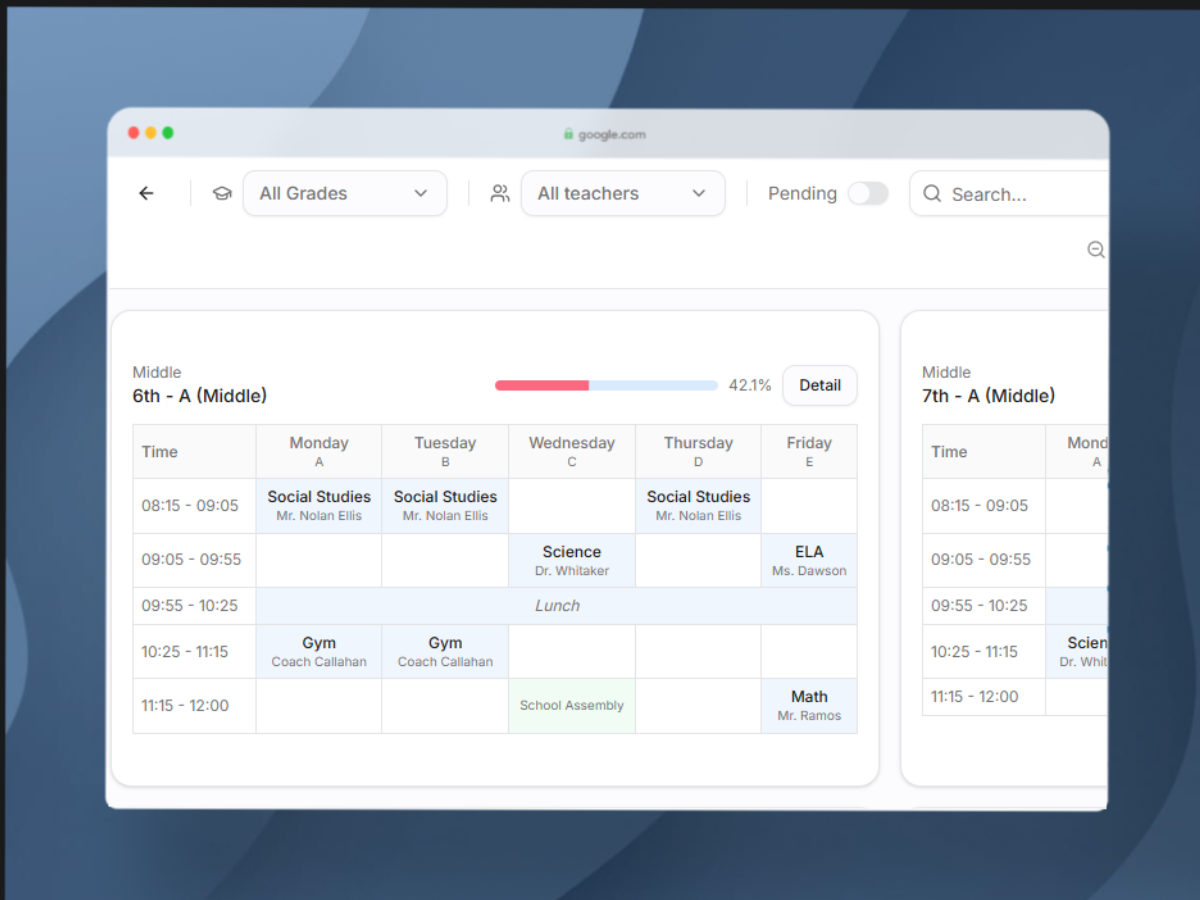Viewport: 1200px width, 900px height.
Task: Click the Tuesday B column header
Action: (445, 452)
